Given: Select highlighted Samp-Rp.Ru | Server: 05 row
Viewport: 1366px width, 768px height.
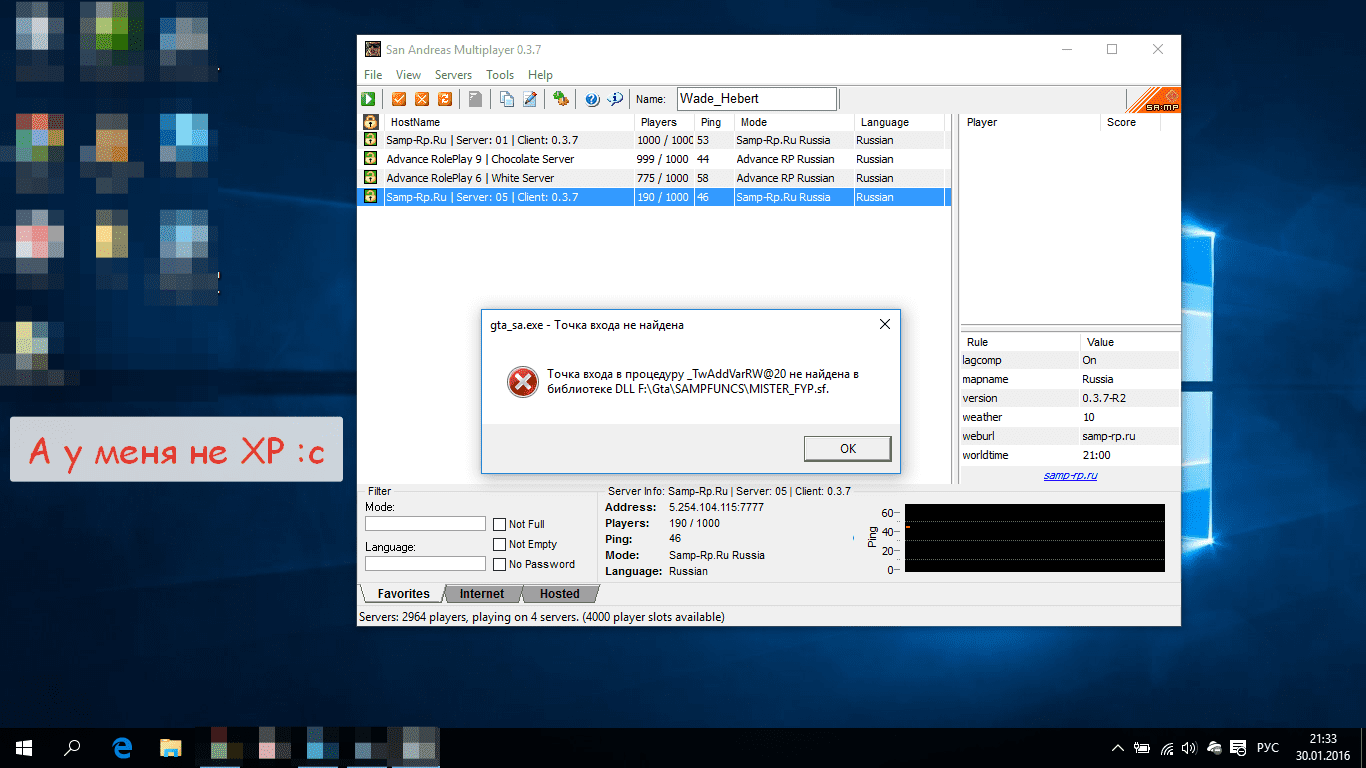Looking at the screenshot, I should [654, 197].
